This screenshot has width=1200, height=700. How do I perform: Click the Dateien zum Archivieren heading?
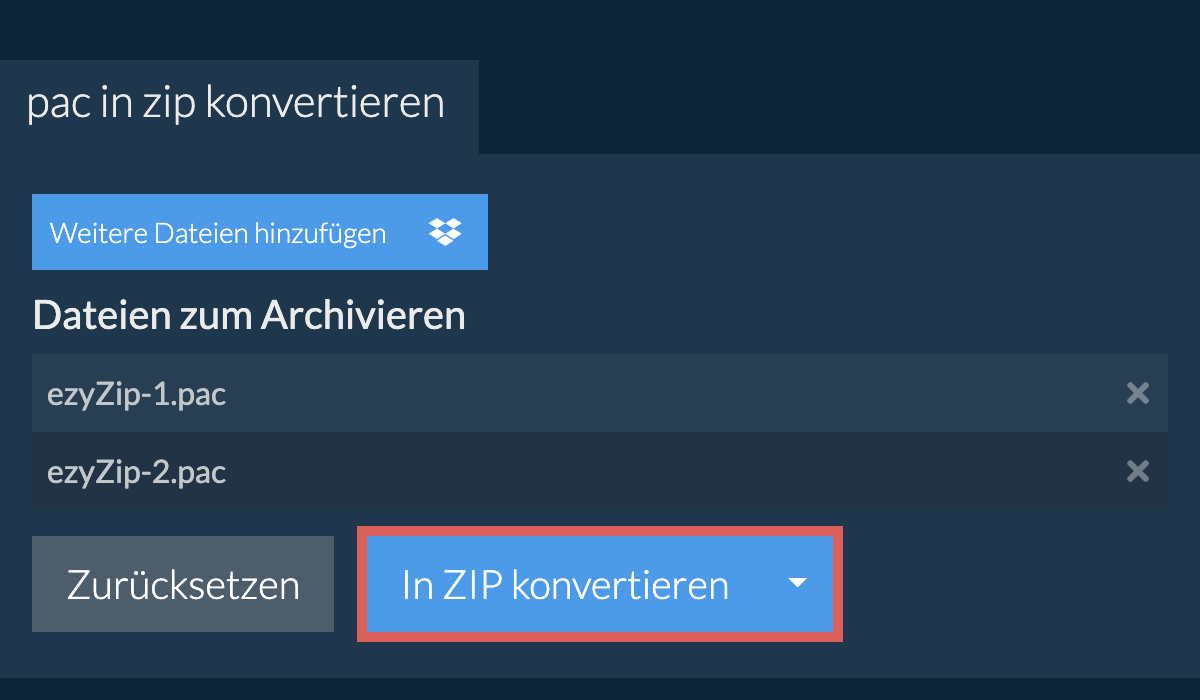point(249,316)
